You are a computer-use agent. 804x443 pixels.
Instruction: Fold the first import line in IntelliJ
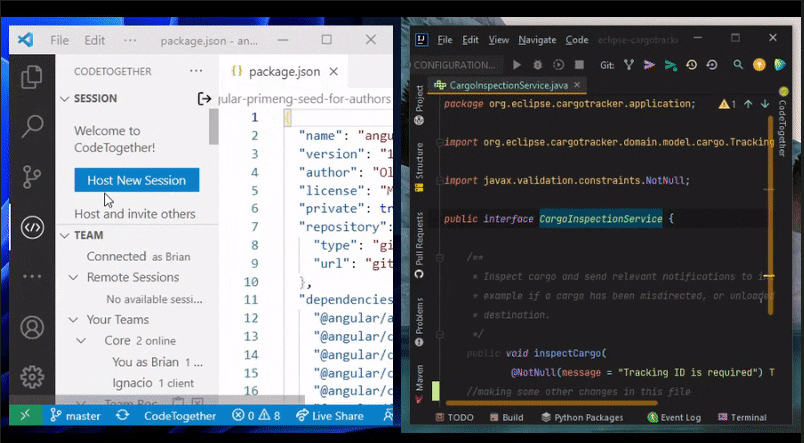439,143
